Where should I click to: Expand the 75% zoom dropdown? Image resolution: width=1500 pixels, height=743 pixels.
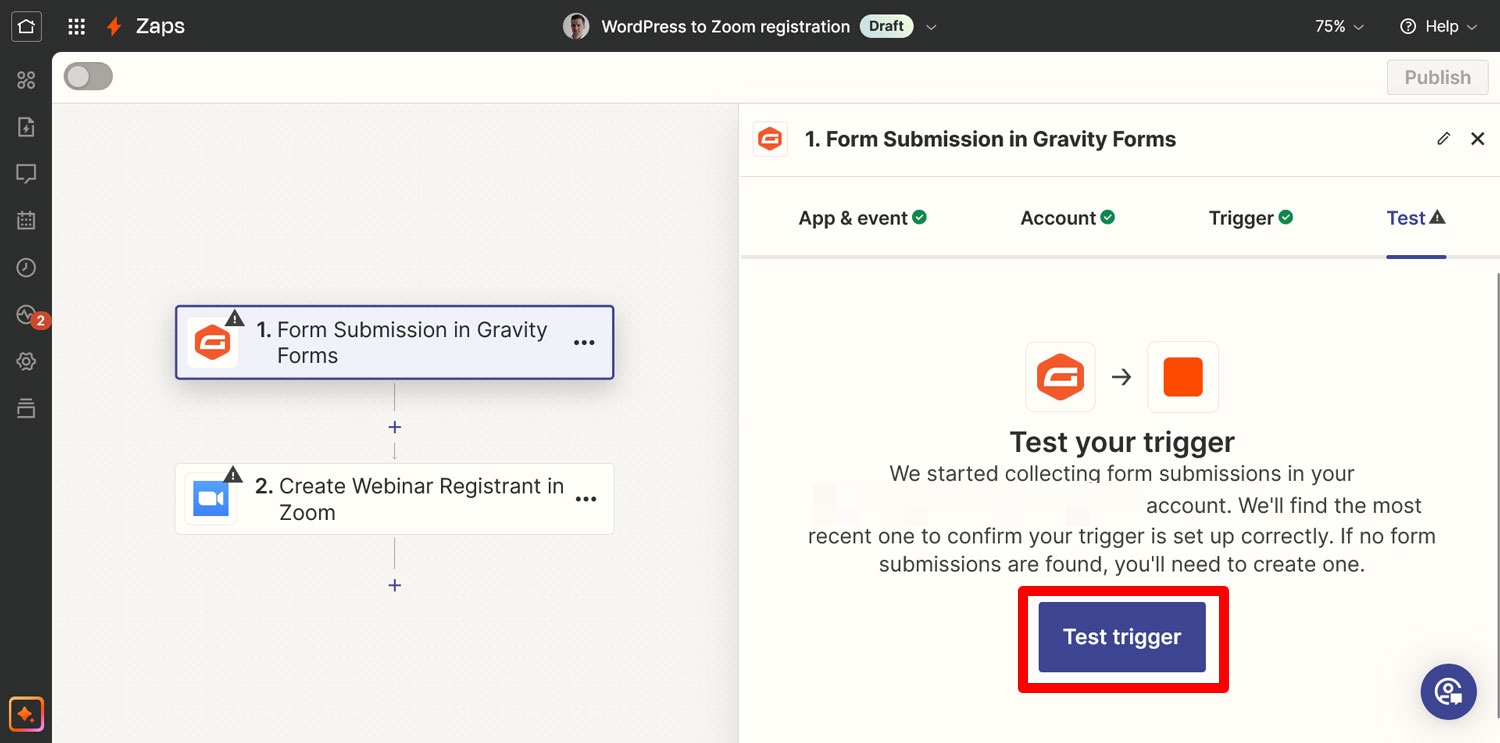pos(1339,27)
